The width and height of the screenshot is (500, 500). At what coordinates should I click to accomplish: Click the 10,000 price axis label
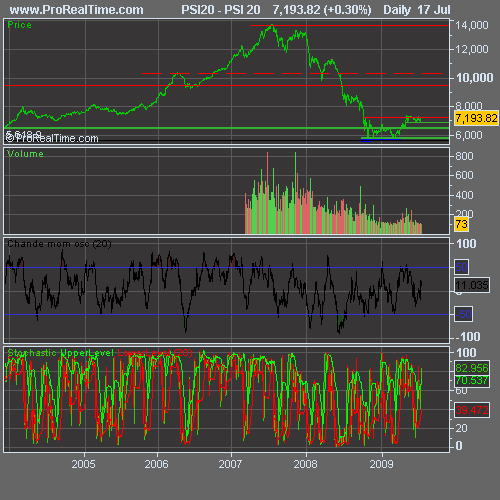point(475,78)
